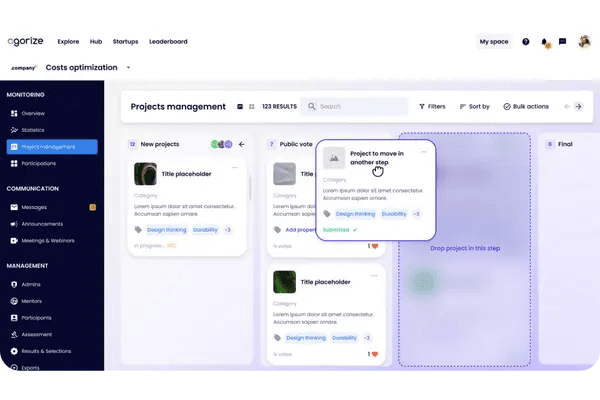Click Durability tag on lower Public vote card
600x400 pixels.
coord(344,338)
